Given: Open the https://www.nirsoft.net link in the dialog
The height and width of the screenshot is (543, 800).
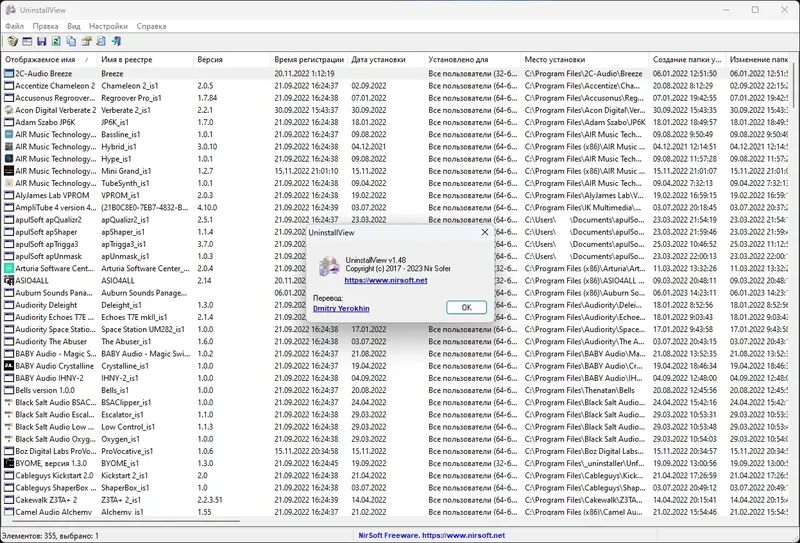Looking at the screenshot, I should coord(386,280).
